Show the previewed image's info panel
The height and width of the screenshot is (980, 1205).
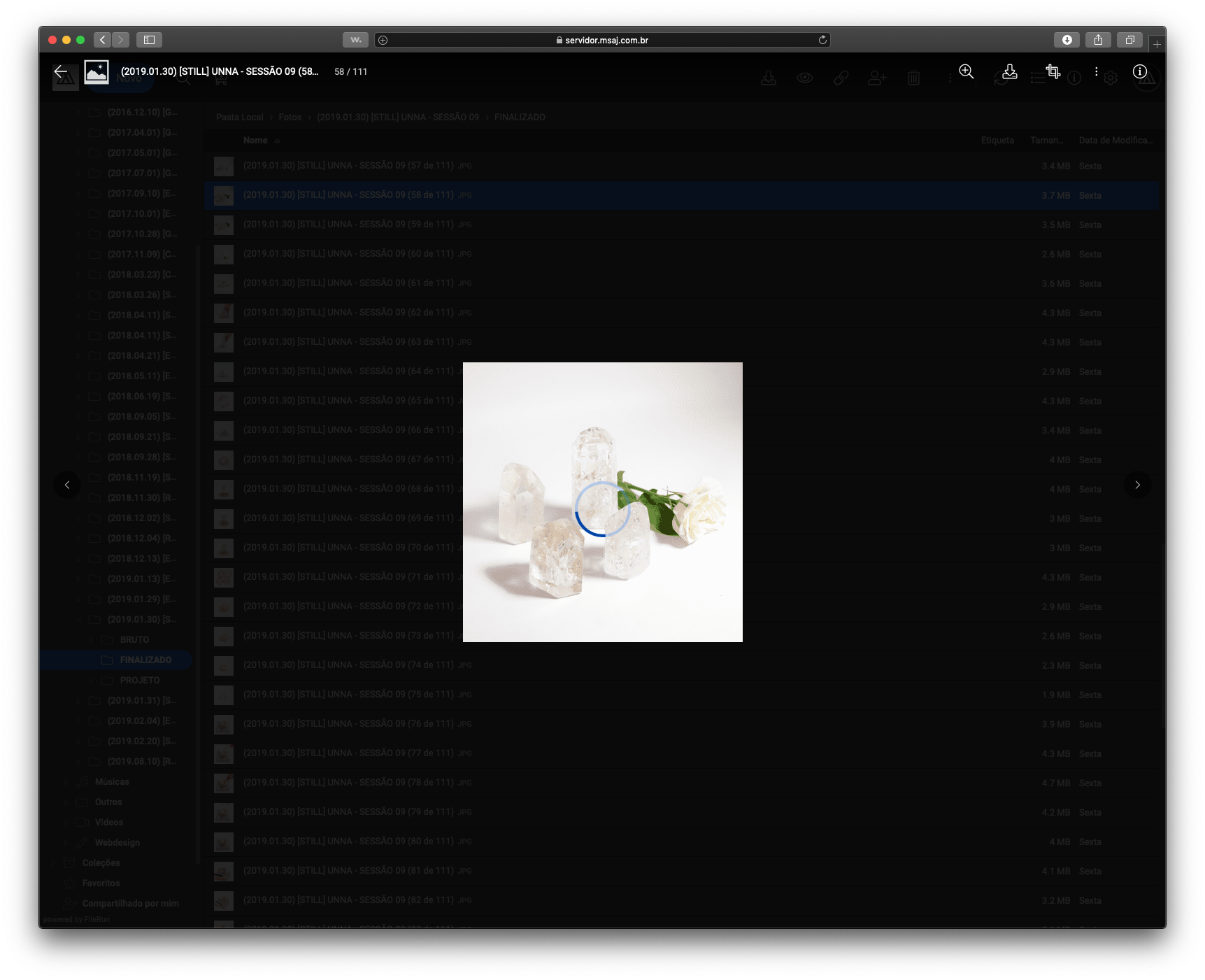[1140, 71]
